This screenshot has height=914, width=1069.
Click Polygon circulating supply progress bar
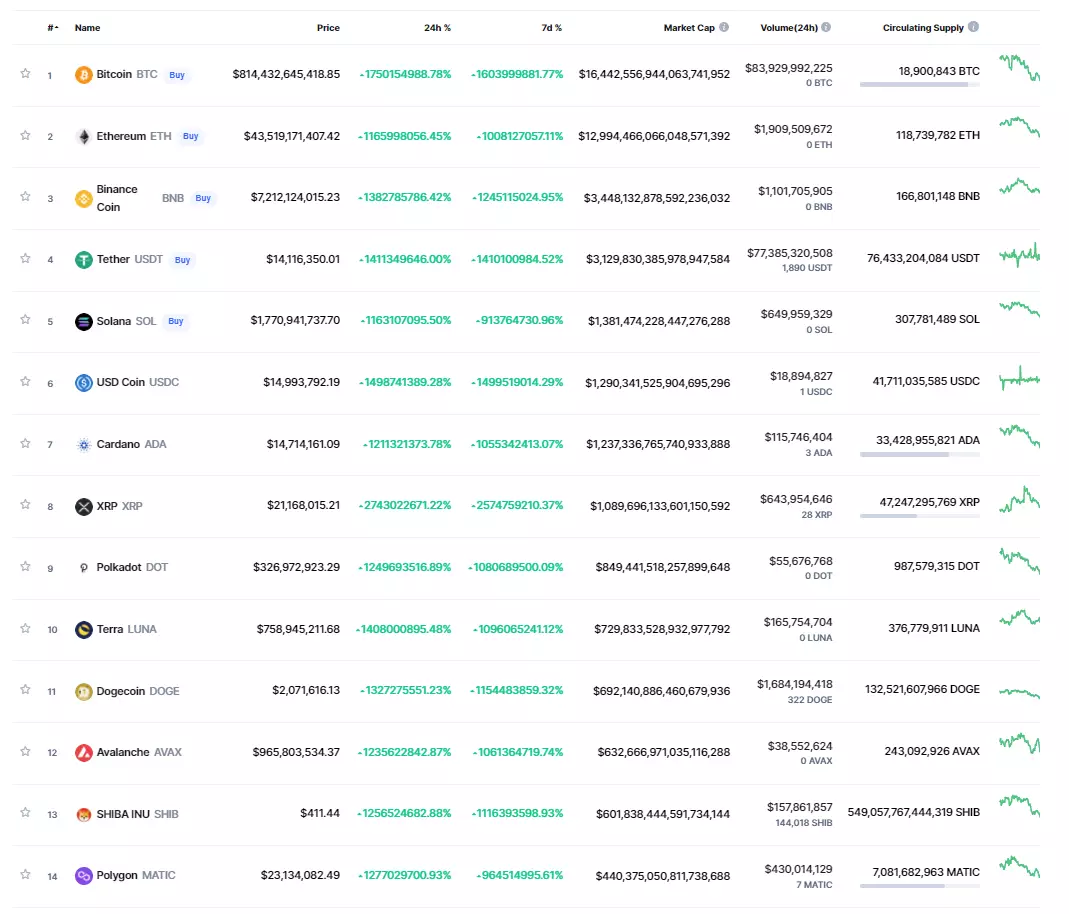(x=920, y=886)
